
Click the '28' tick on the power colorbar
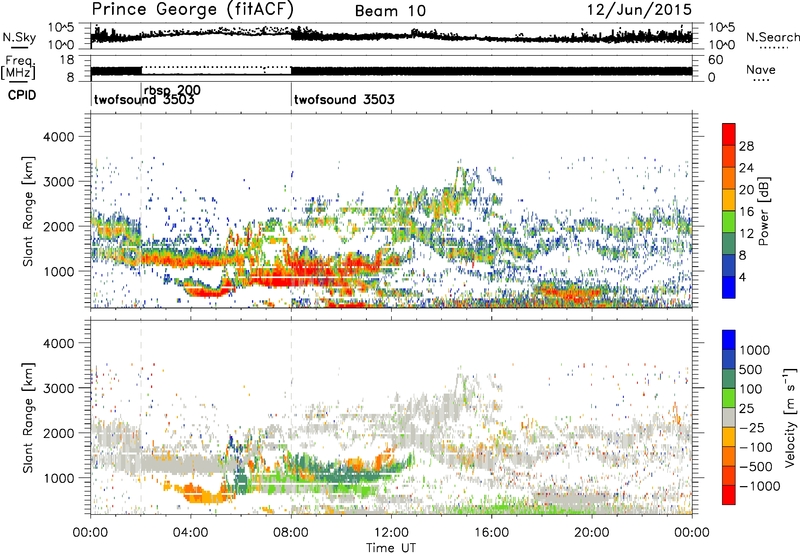click(746, 146)
